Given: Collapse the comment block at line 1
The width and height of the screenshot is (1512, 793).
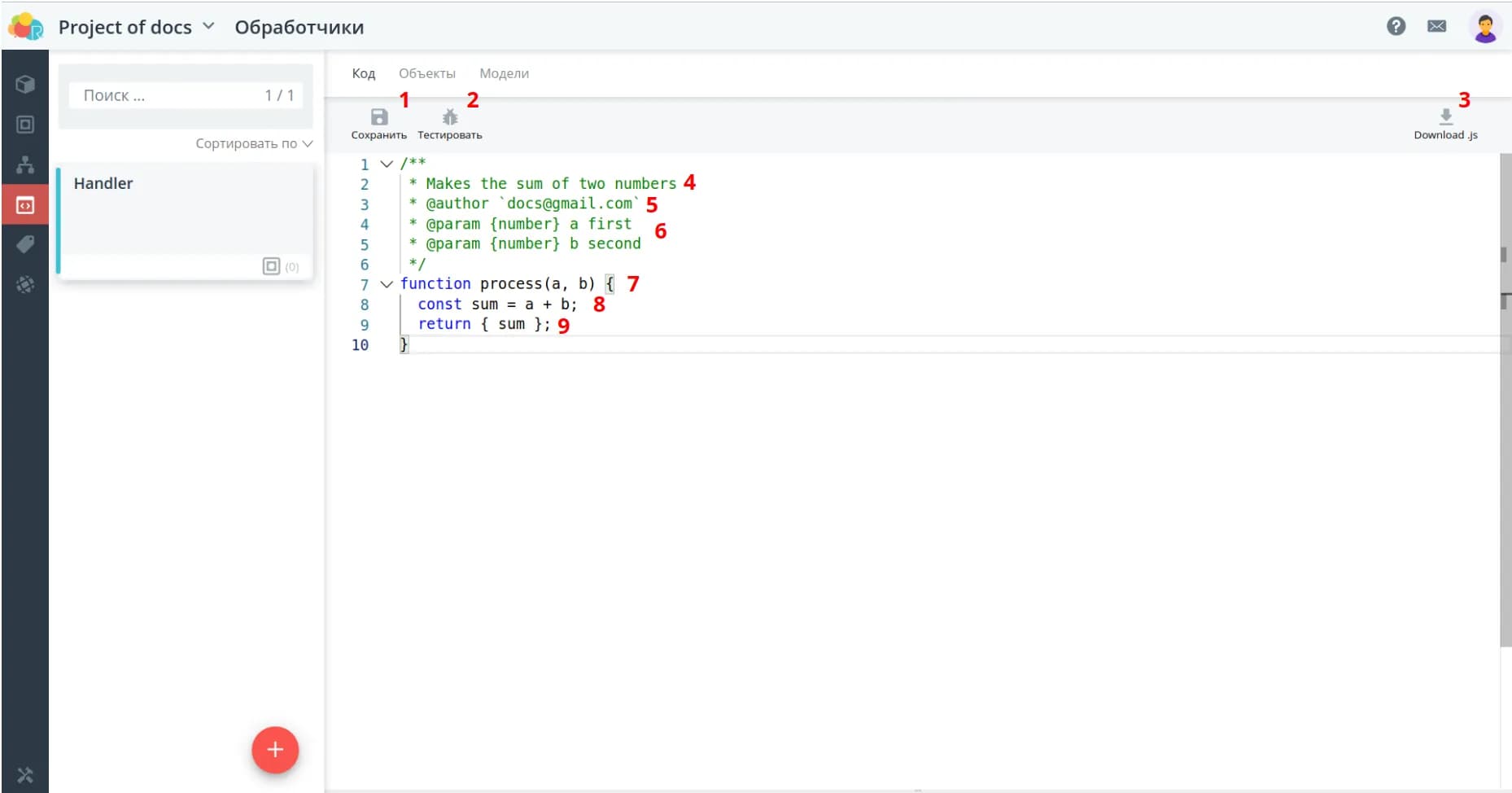Looking at the screenshot, I should tap(387, 164).
